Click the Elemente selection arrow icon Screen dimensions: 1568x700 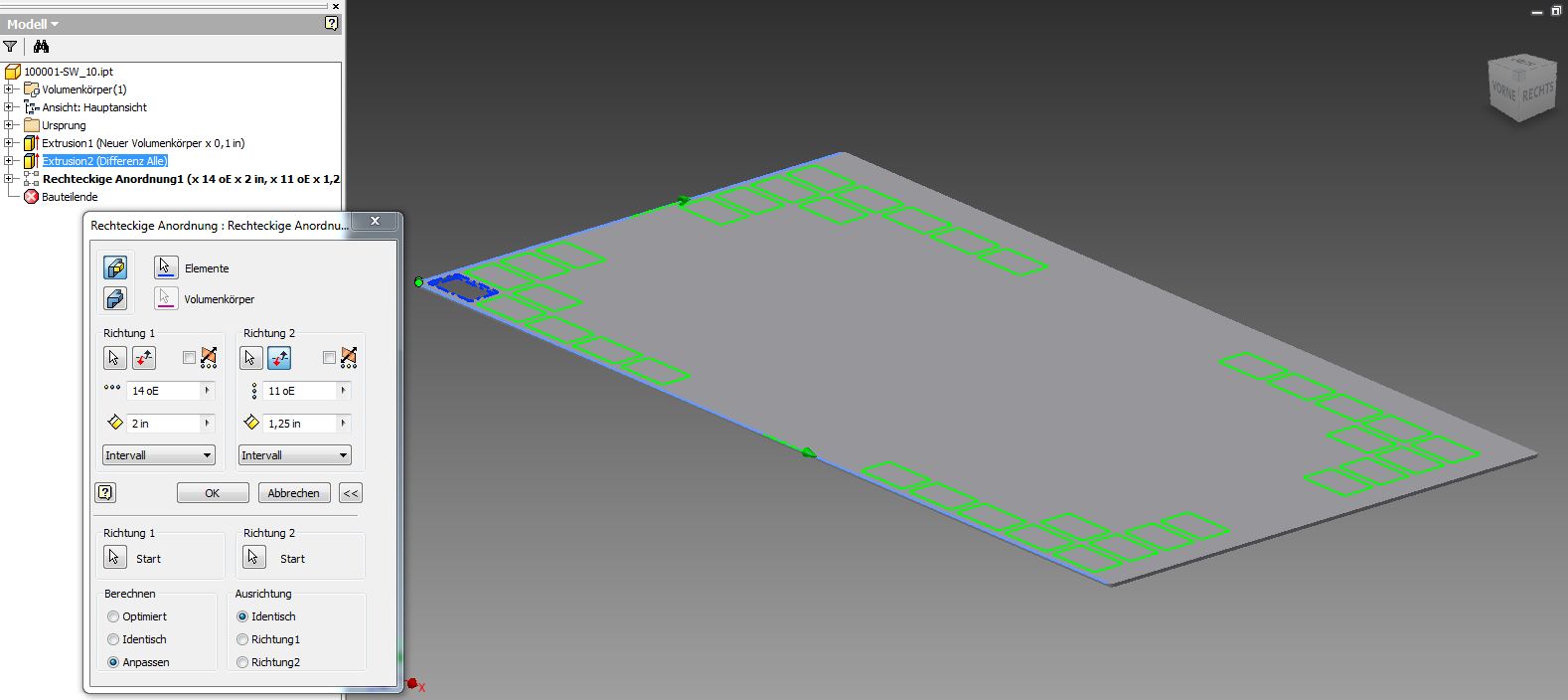click(165, 267)
